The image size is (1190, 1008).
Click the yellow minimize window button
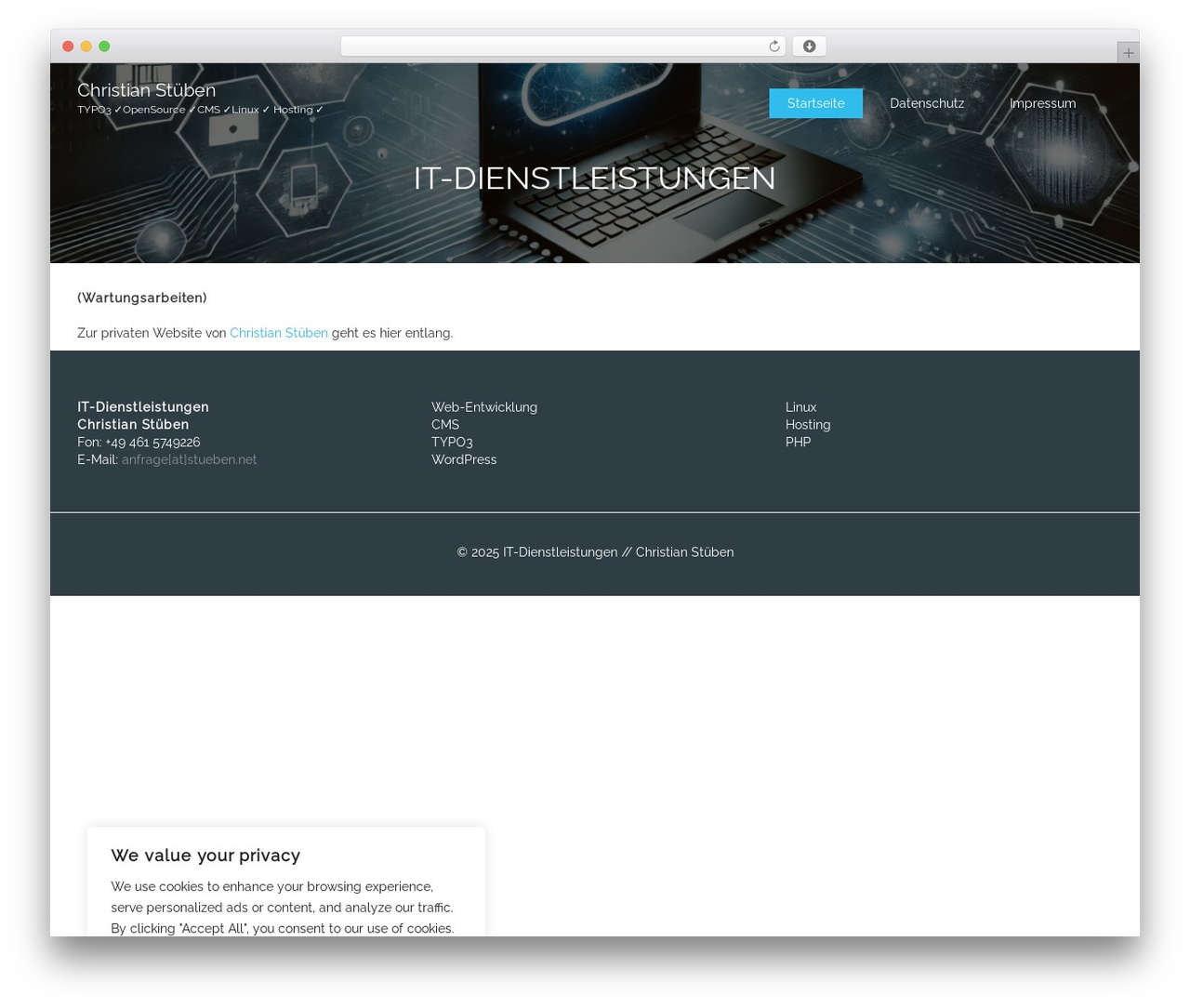click(x=86, y=46)
